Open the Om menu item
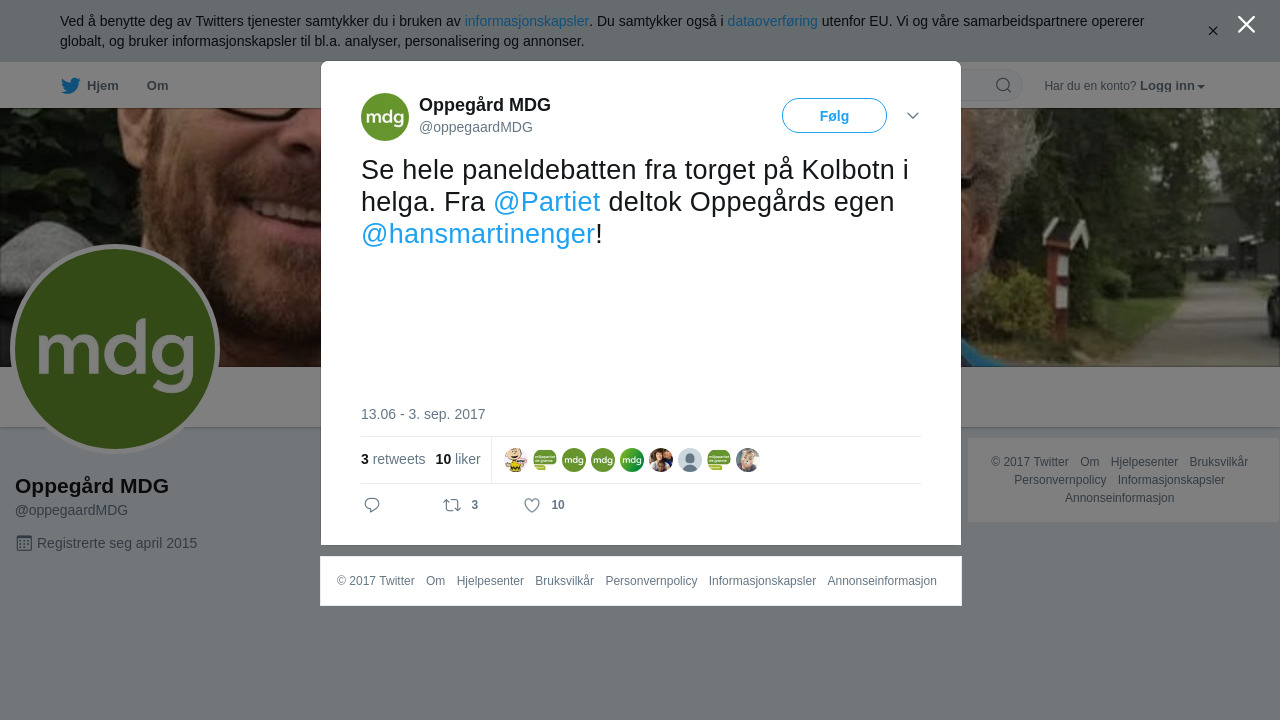1280x720 pixels. 158,86
